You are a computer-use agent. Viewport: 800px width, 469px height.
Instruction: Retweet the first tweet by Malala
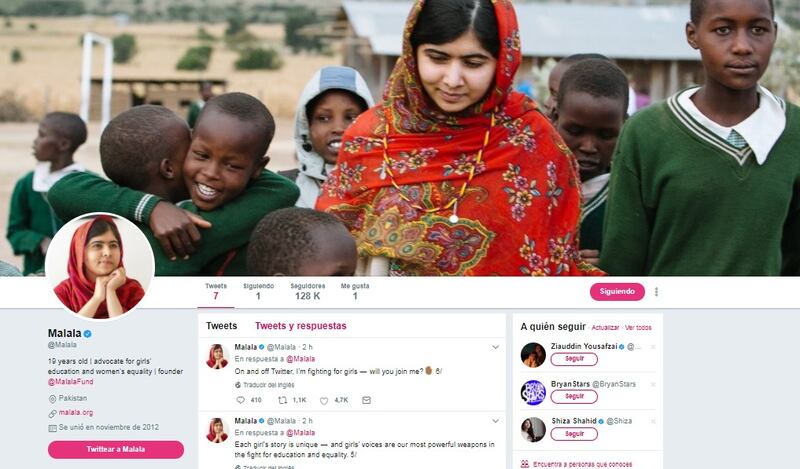[282, 400]
